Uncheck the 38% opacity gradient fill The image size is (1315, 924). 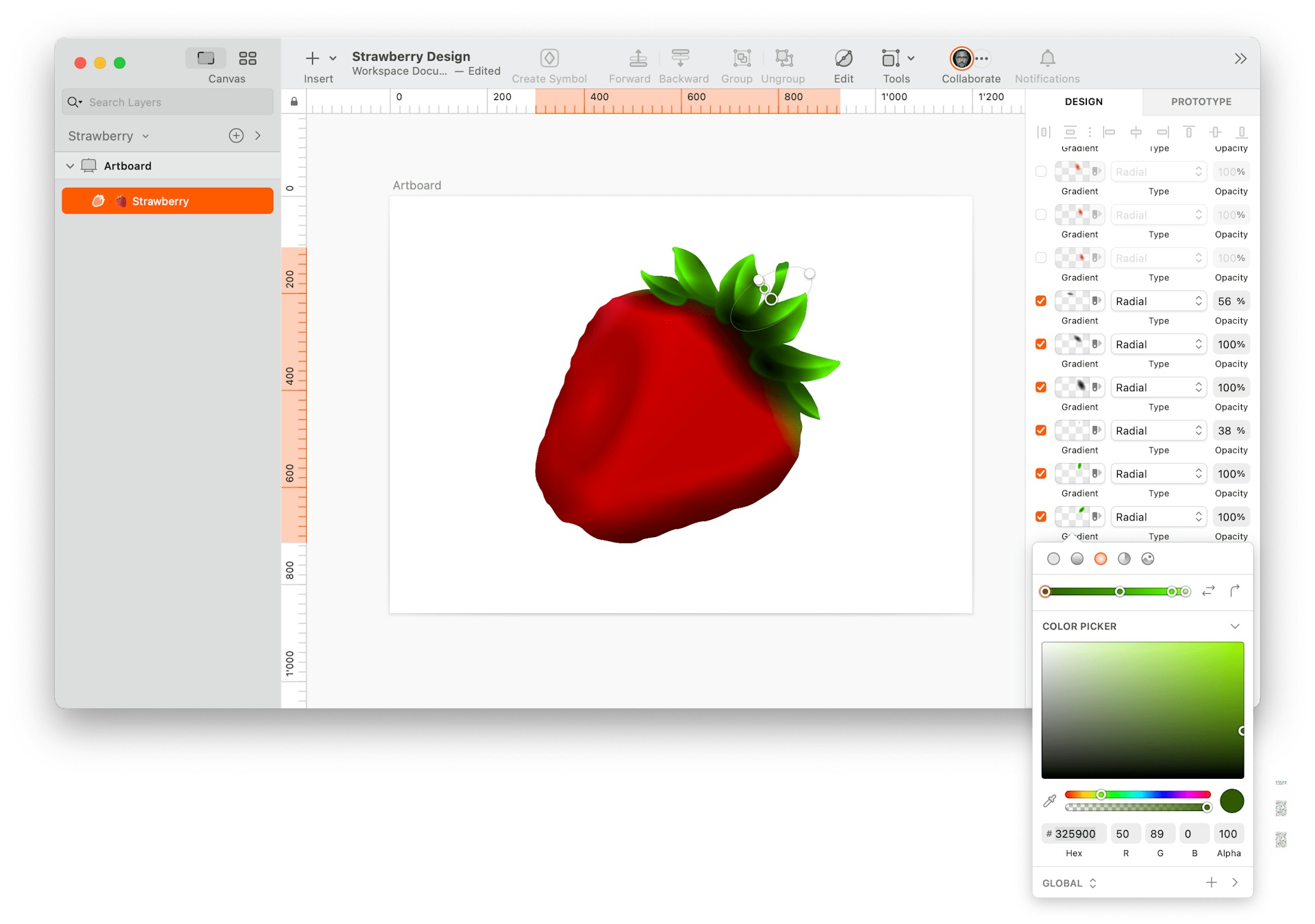click(1040, 430)
